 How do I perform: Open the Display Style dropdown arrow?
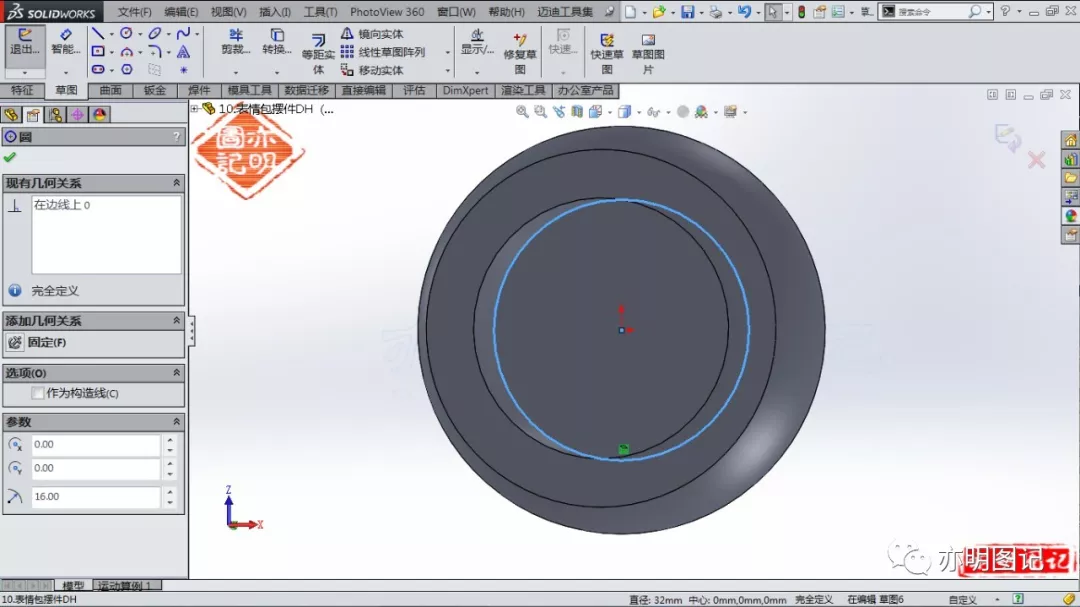[x=639, y=112]
